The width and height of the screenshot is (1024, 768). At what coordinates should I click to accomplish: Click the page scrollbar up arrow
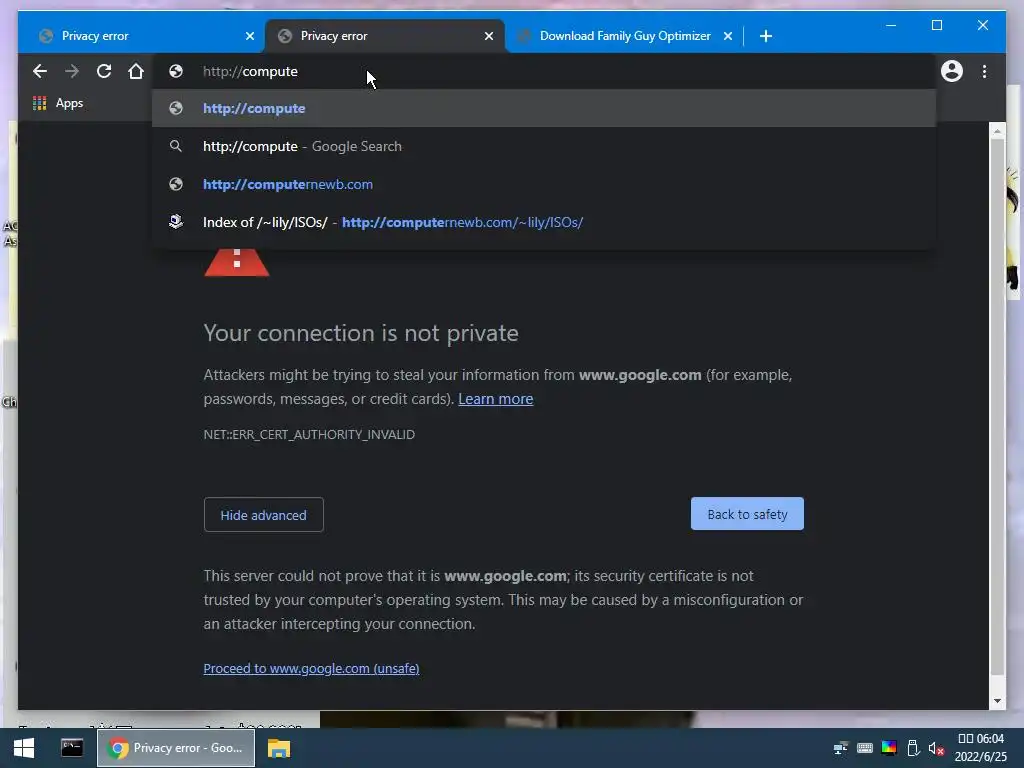(997, 131)
